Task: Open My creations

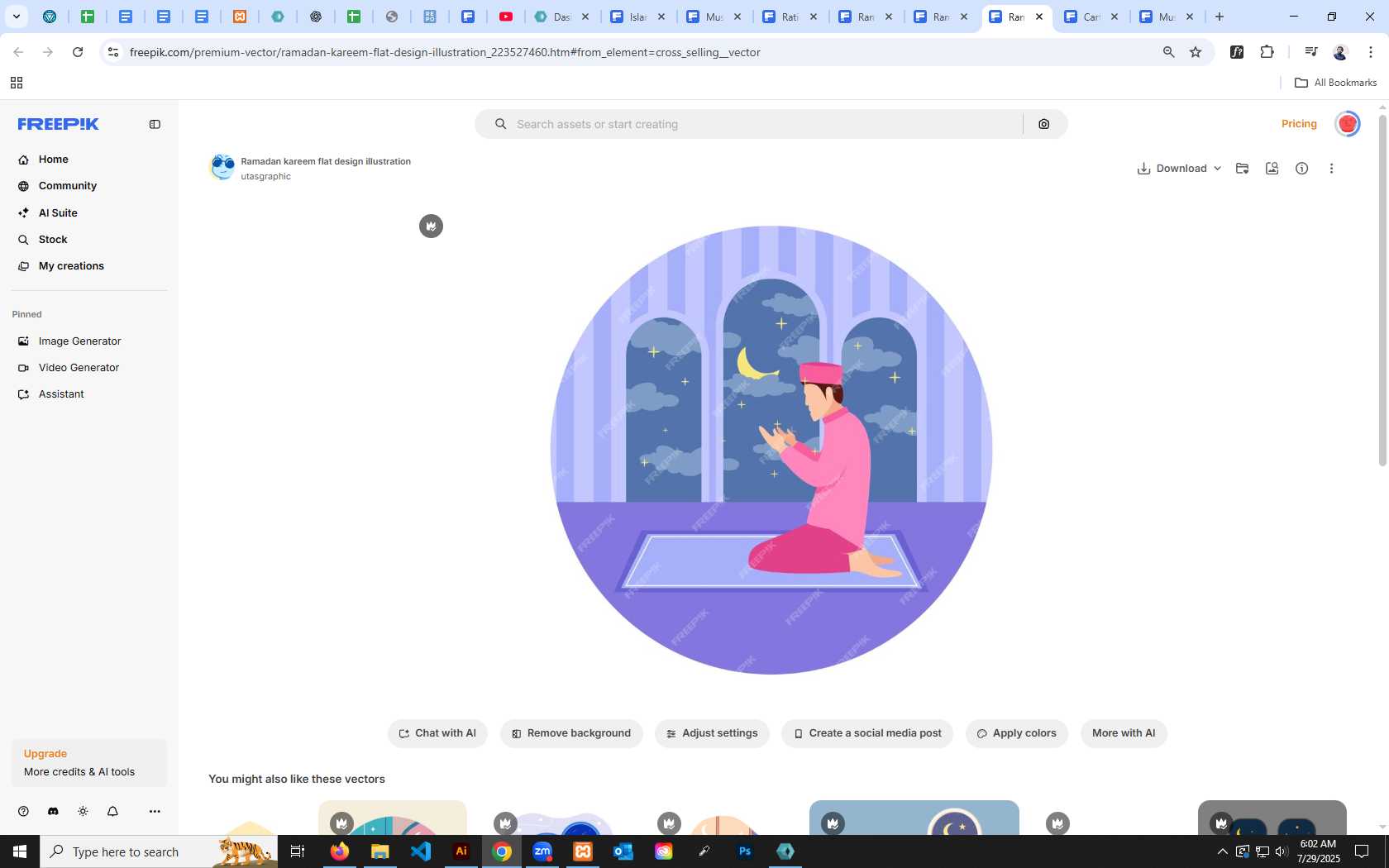Action: pyautogui.click(x=71, y=266)
